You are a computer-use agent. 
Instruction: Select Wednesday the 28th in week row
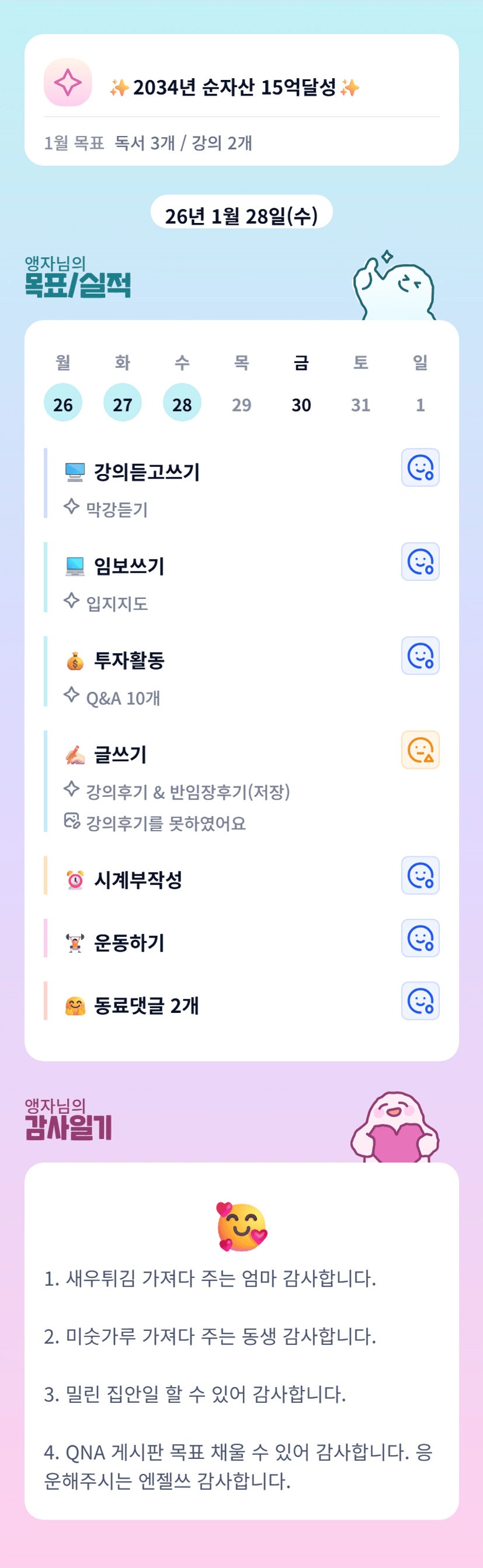[x=182, y=403]
